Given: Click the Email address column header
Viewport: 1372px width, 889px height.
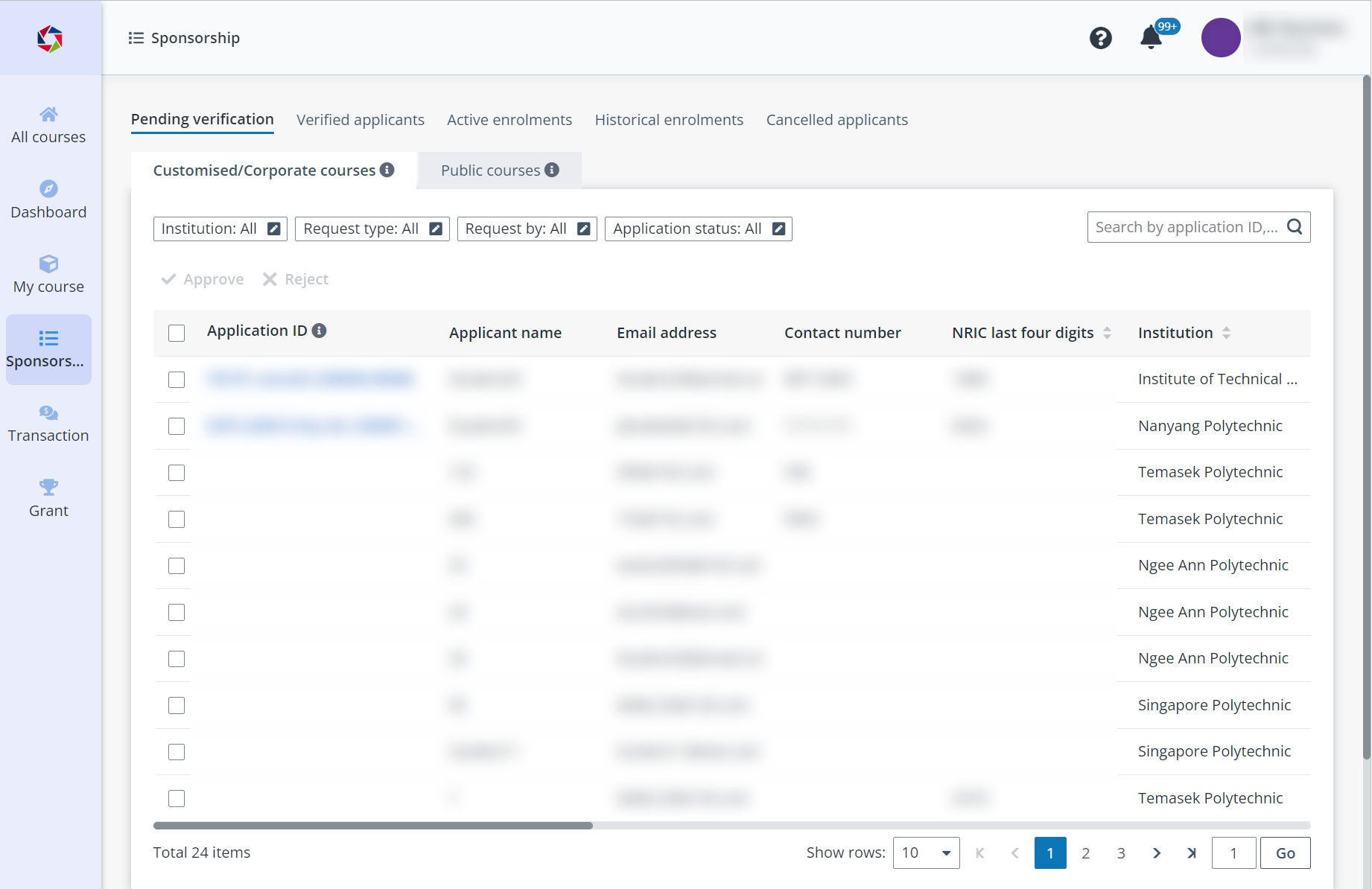Looking at the screenshot, I should tap(667, 333).
